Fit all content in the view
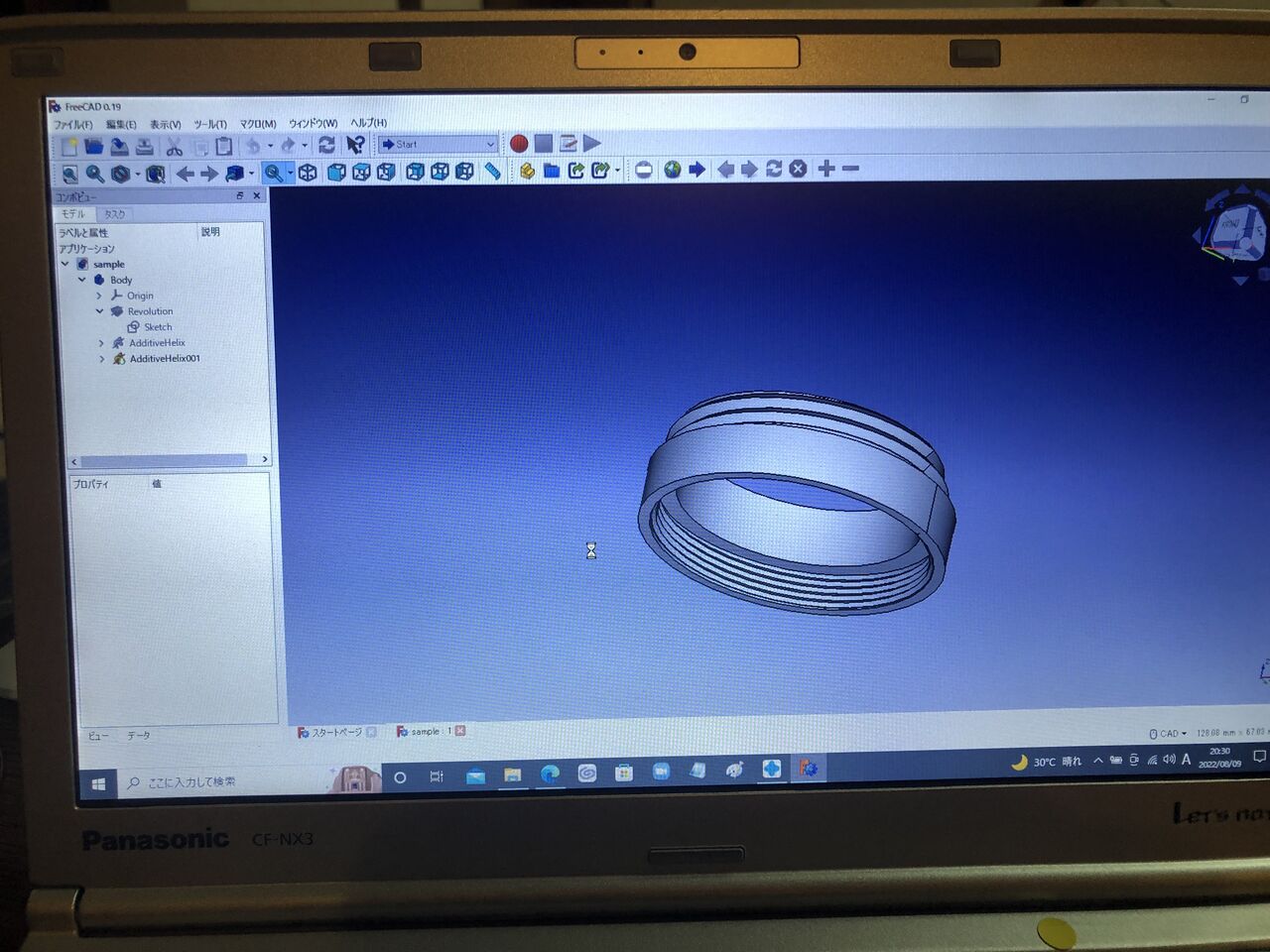Screen dimensions: 1270x952 click(69, 176)
